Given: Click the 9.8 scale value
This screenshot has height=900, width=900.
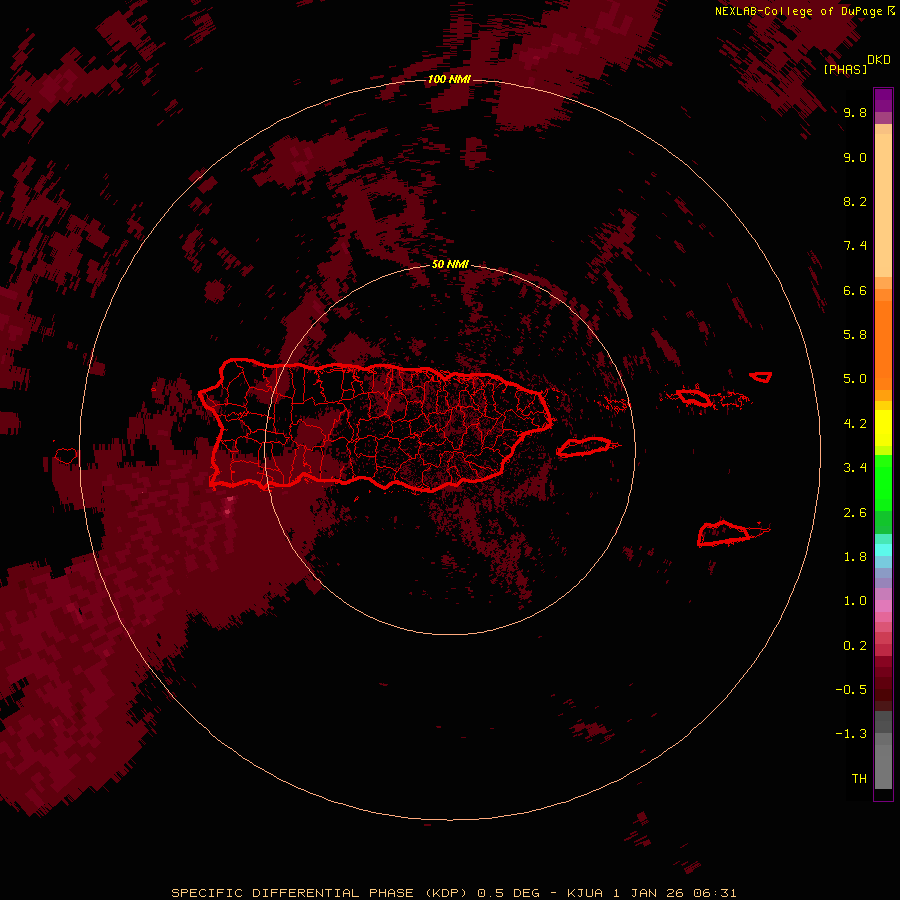Looking at the screenshot, I should [x=855, y=112].
